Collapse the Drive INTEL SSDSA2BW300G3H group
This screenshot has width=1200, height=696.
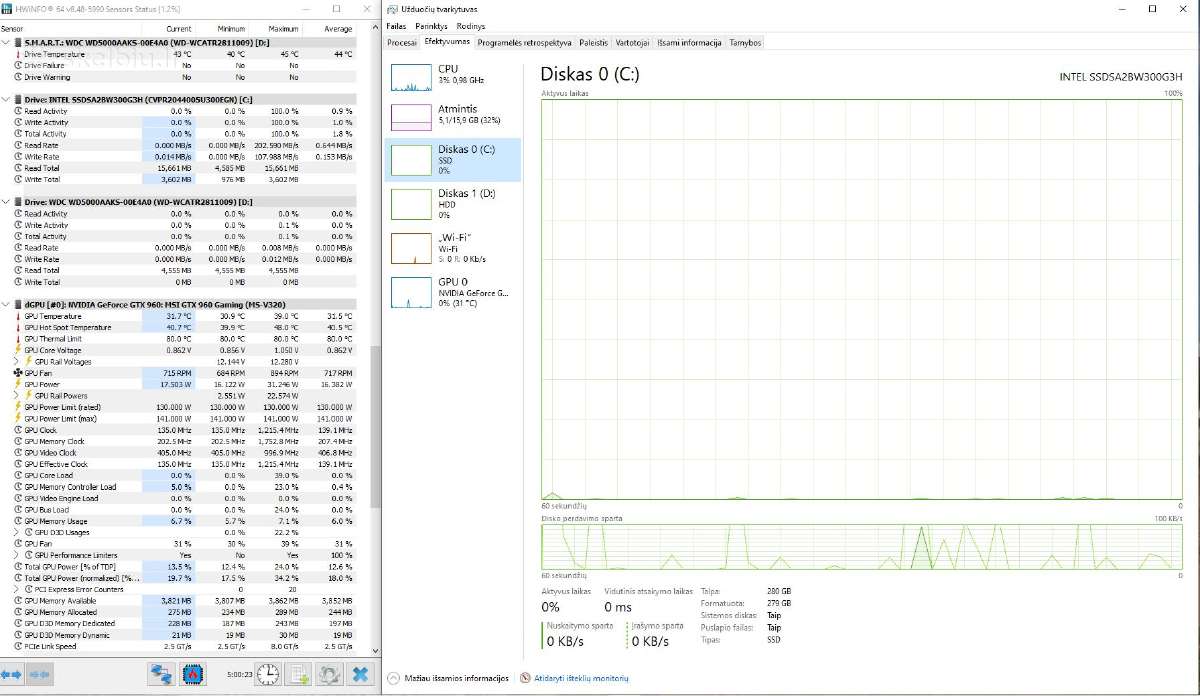tap(7, 100)
